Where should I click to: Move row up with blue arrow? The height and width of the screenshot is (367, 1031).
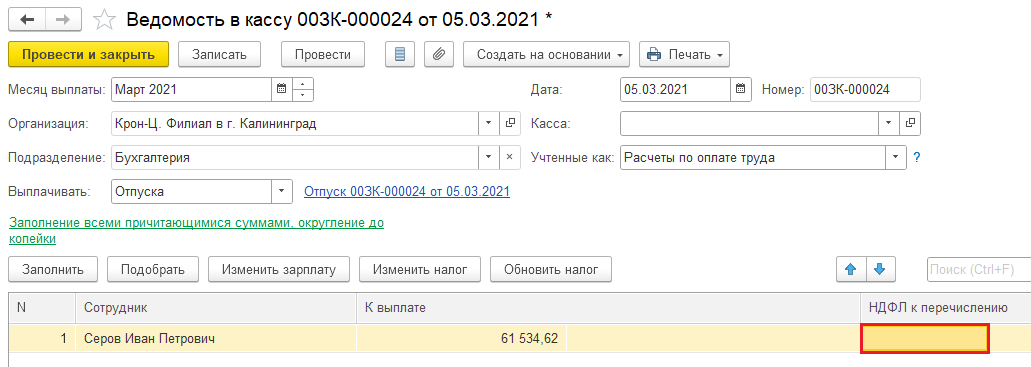[x=851, y=269]
